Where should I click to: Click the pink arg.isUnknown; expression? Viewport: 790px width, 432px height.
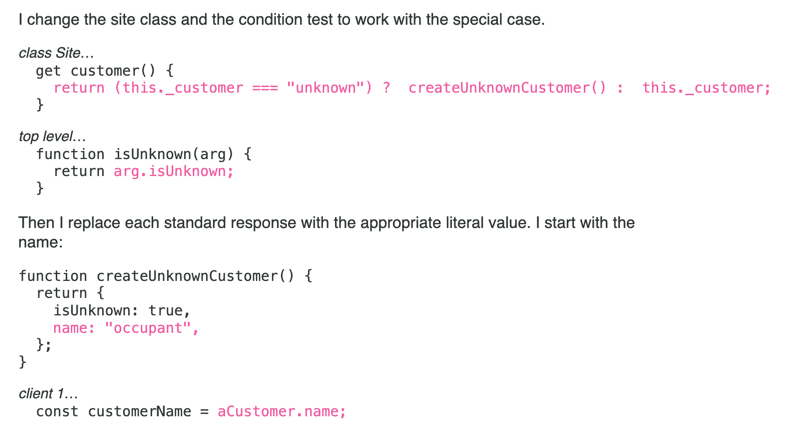pyautogui.click(x=173, y=171)
